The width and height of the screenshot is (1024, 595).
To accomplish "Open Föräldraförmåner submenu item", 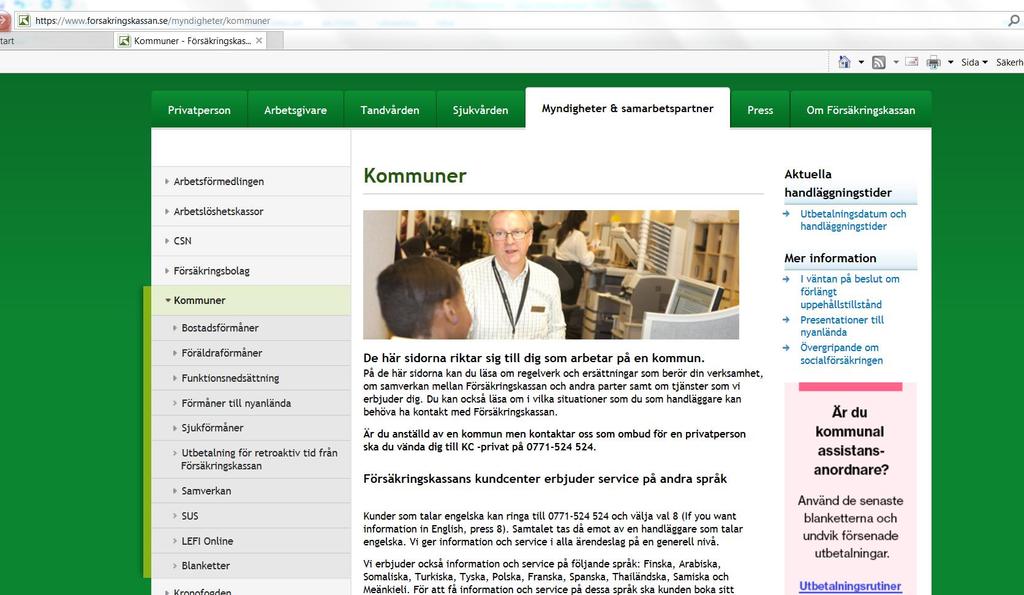I will click(x=251, y=353).
